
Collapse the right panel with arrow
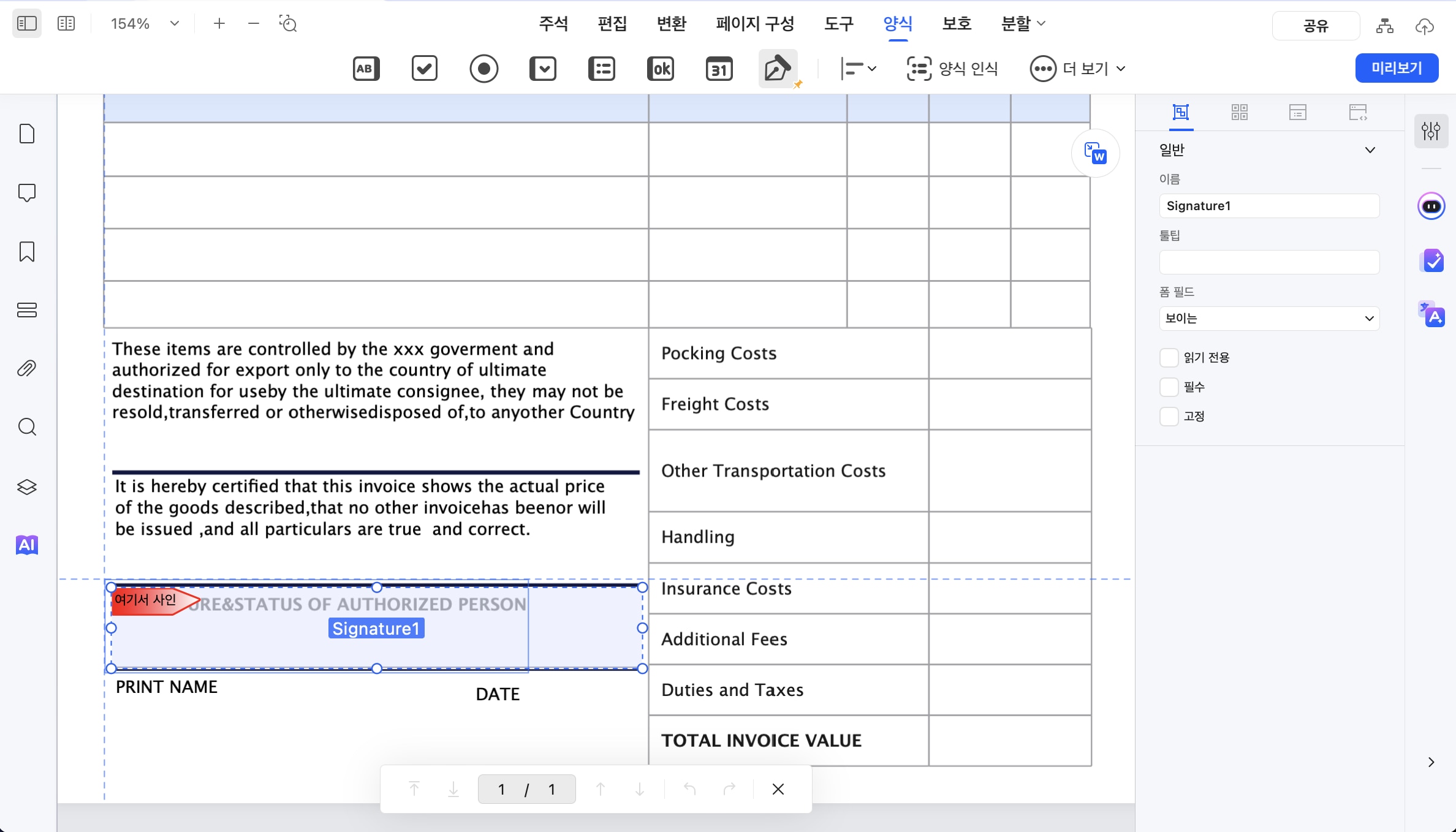tap(1431, 762)
